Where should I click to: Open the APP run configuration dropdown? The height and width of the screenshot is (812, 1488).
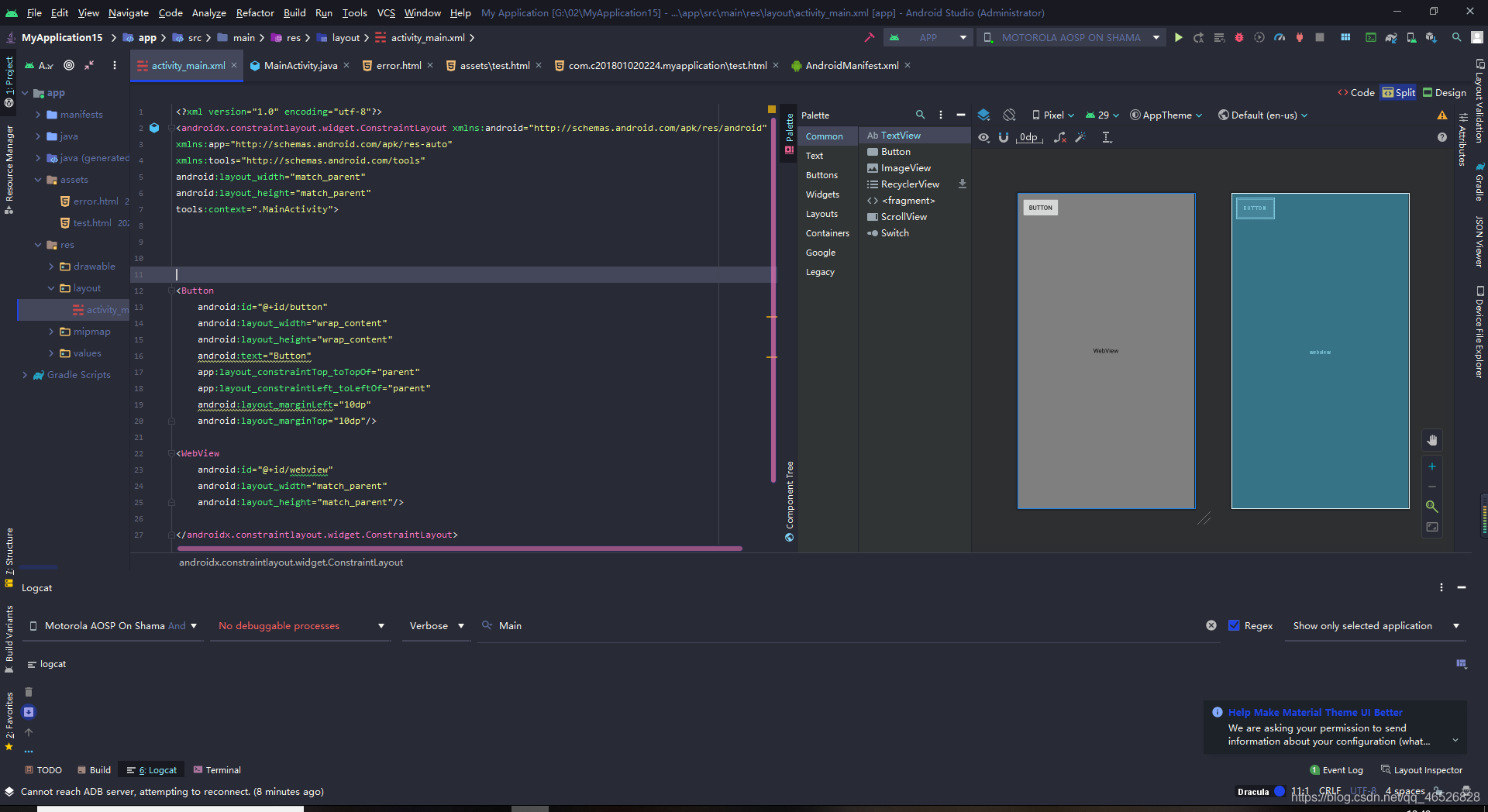928,37
